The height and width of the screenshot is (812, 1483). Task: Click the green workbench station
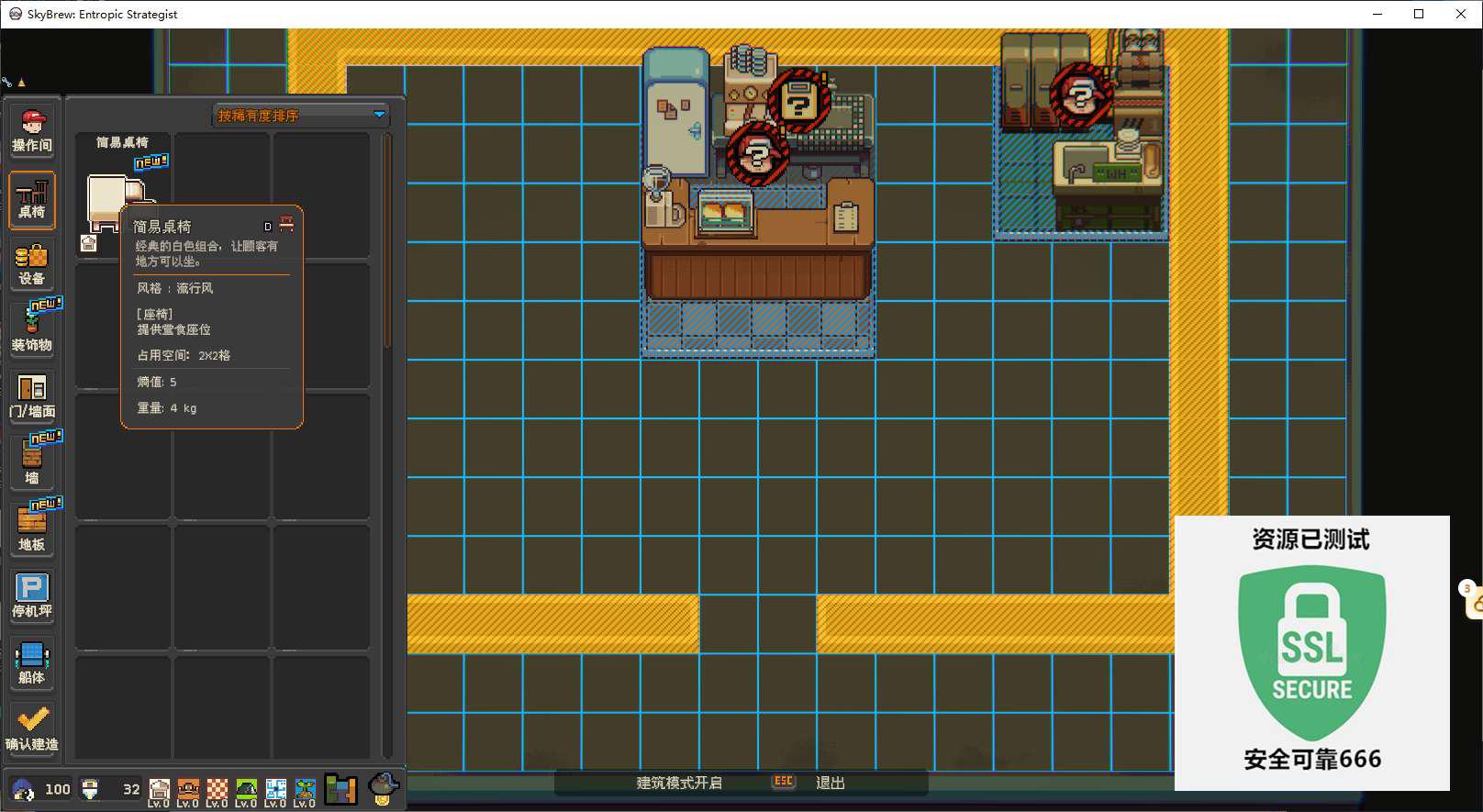pyautogui.click(x=1108, y=184)
